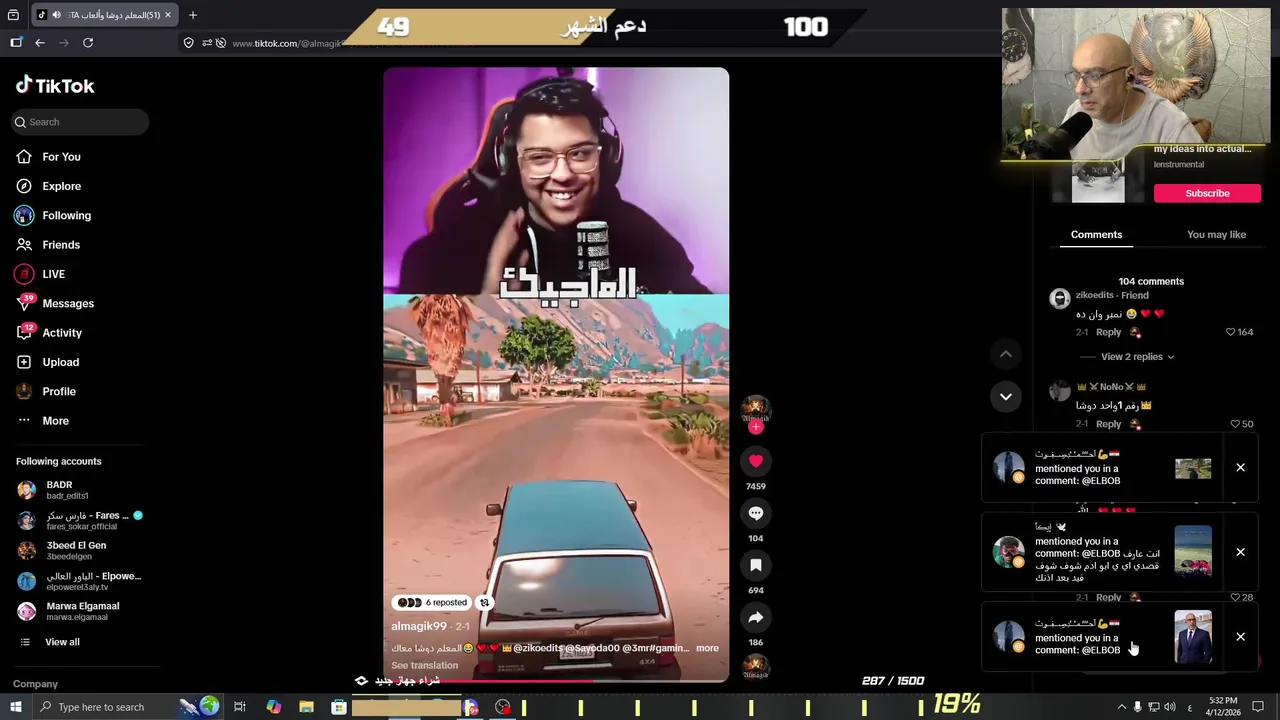
Task: Dismiss the top mention notification
Action: click(x=1240, y=467)
